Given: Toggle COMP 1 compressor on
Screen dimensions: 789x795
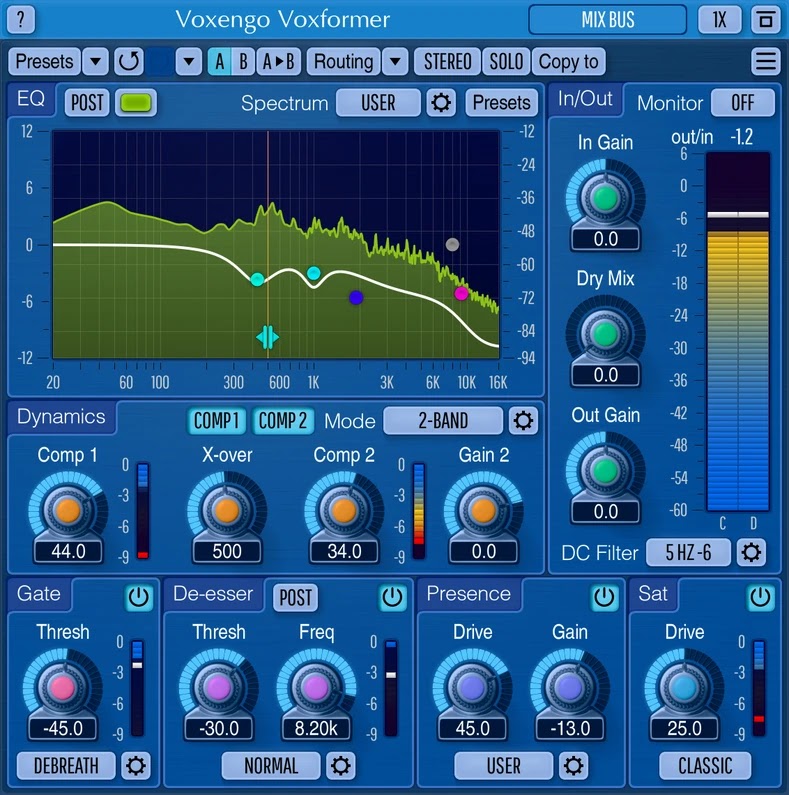Looking at the screenshot, I should (217, 420).
